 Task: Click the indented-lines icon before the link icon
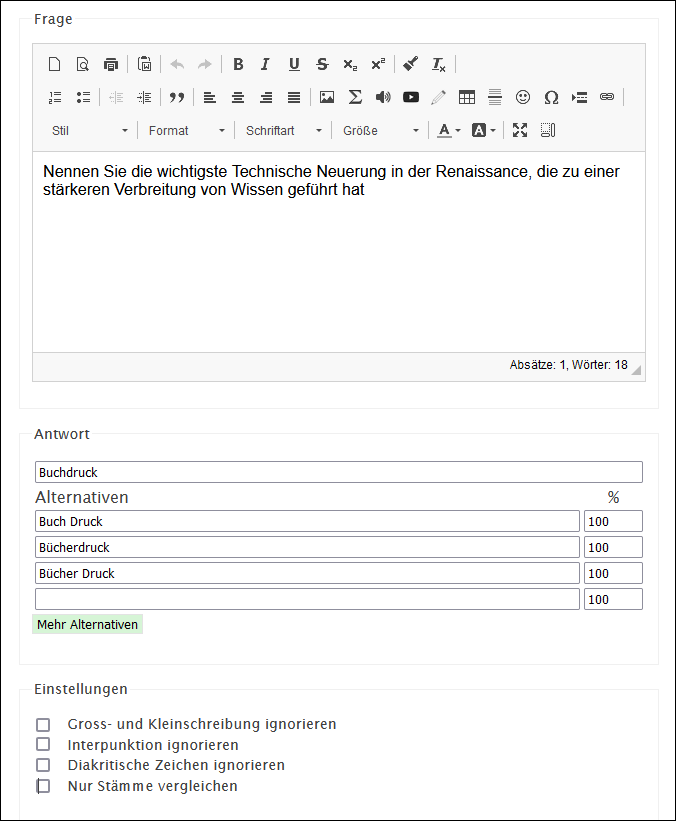[579, 97]
